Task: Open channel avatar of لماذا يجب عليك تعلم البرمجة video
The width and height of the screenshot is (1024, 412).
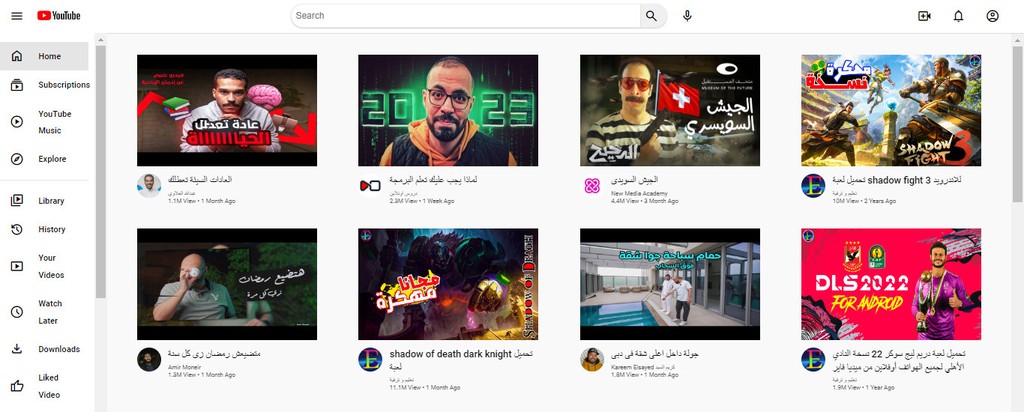Action: point(370,185)
